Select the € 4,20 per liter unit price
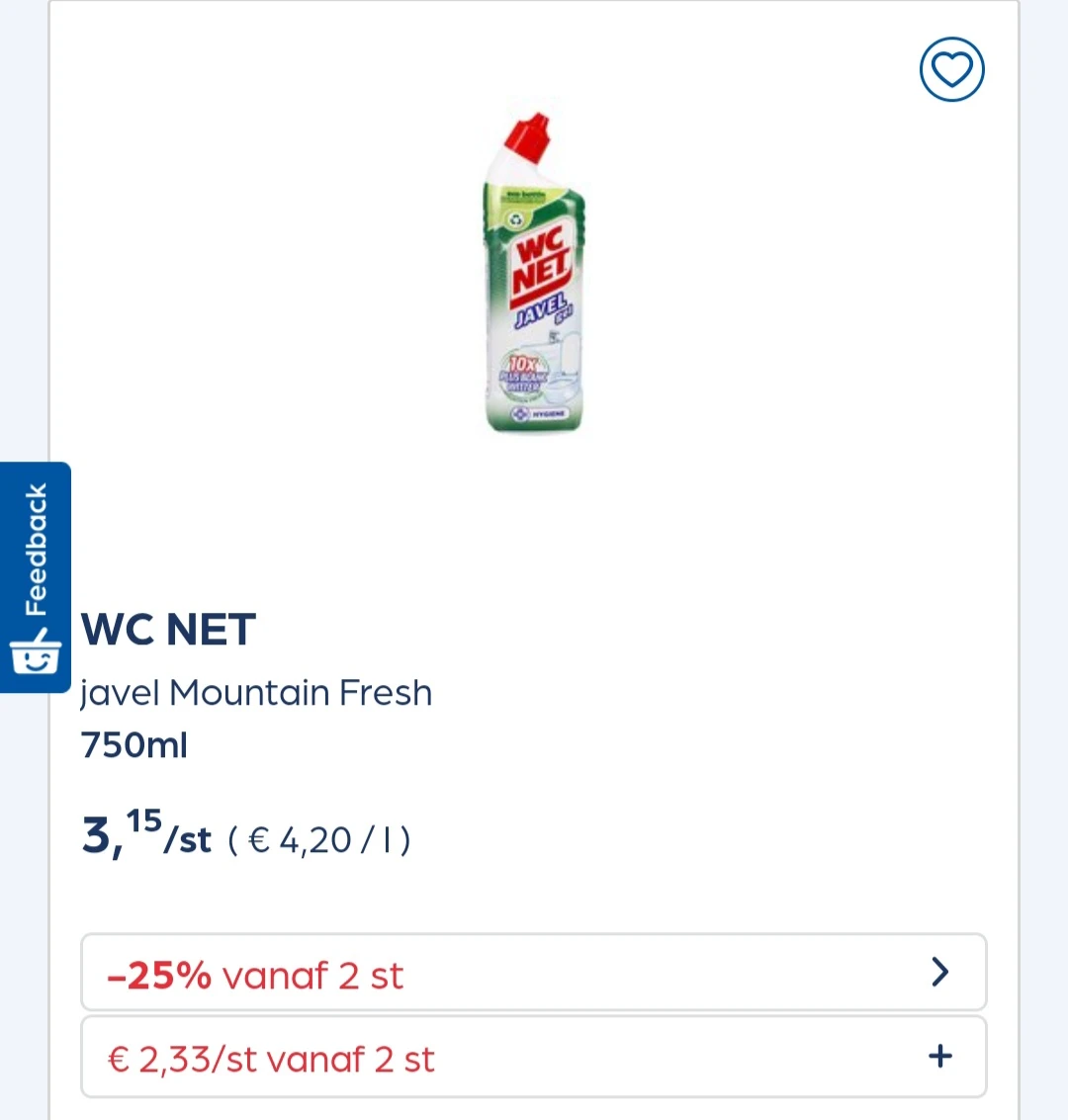The height and width of the screenshot is (1120, 1068). click(316, 838)
